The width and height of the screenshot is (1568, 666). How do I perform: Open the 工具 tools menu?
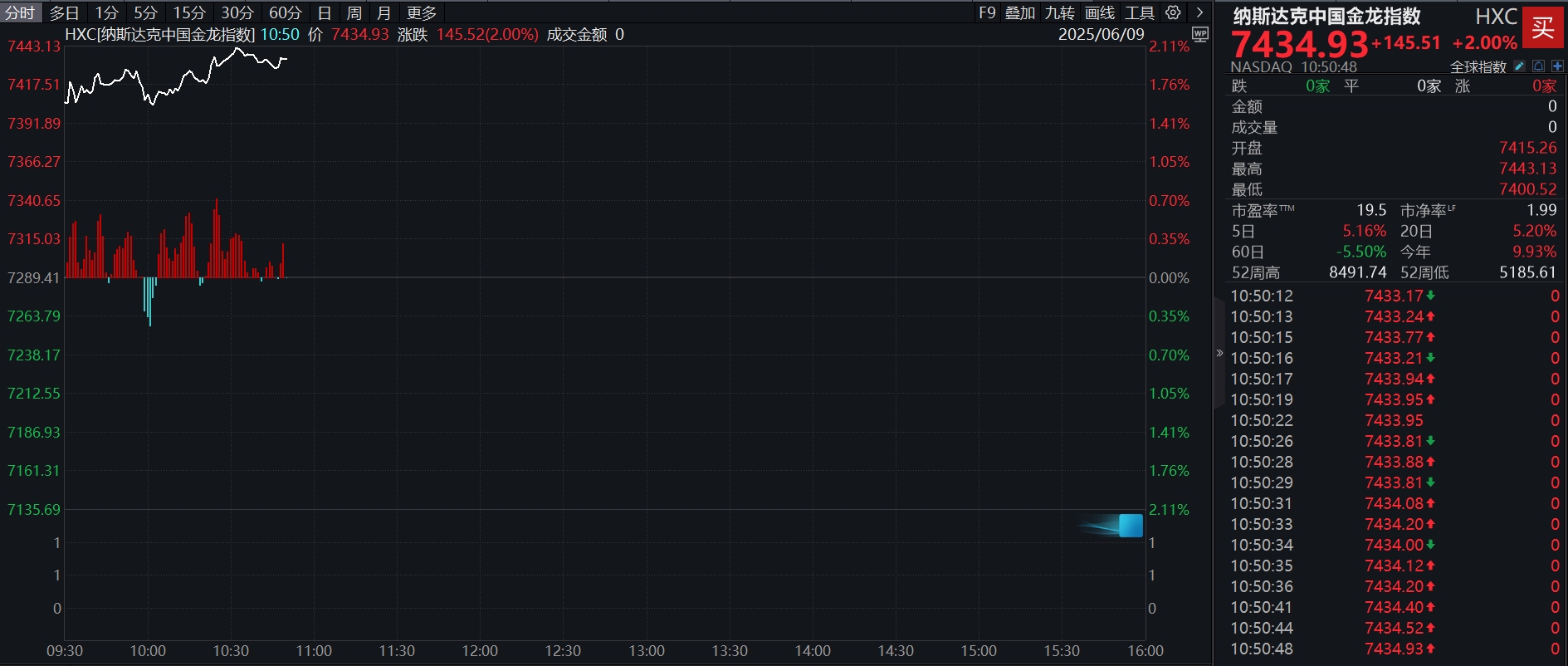pyautogui.click(x=1140, y=12)
